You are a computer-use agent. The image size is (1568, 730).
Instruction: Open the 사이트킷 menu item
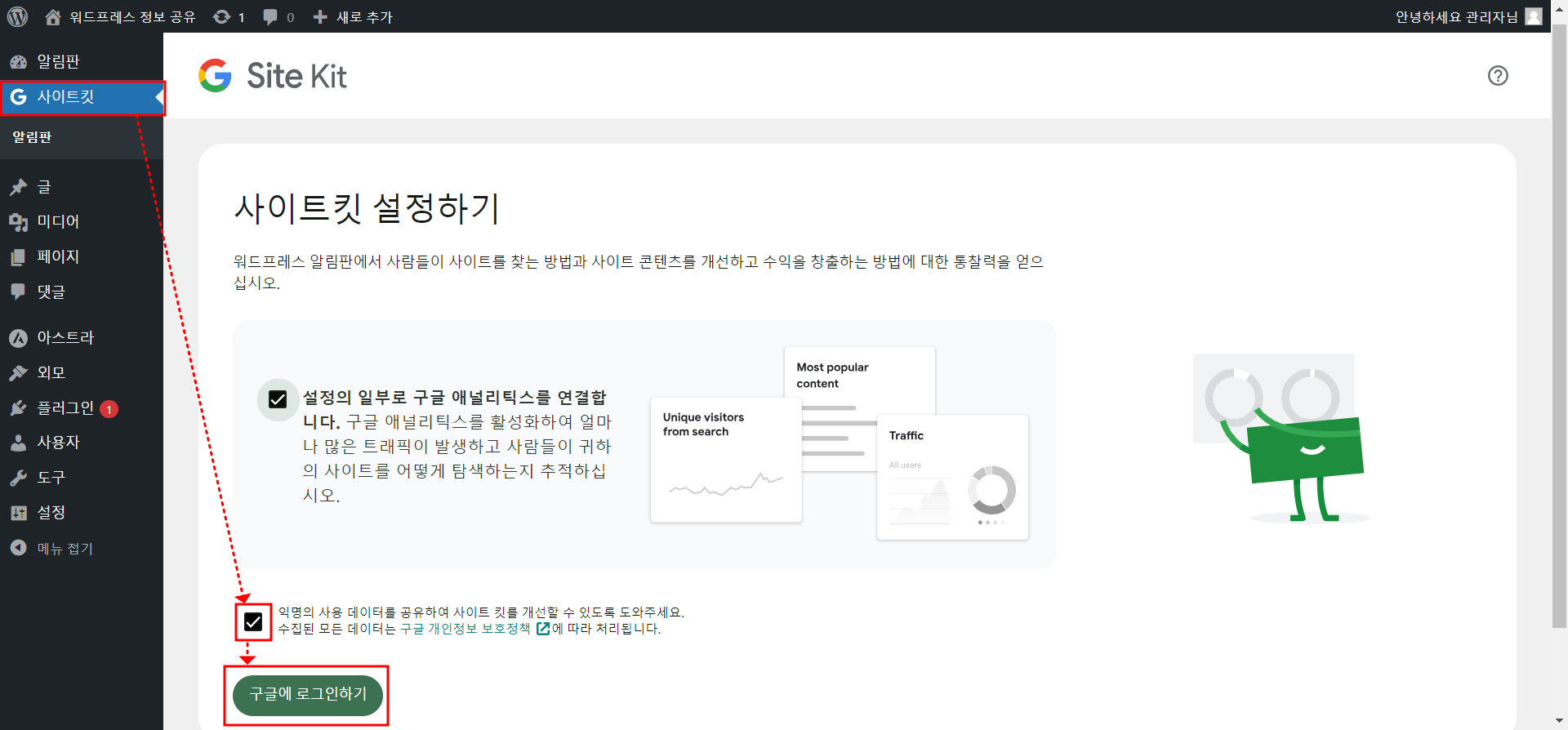82,97
